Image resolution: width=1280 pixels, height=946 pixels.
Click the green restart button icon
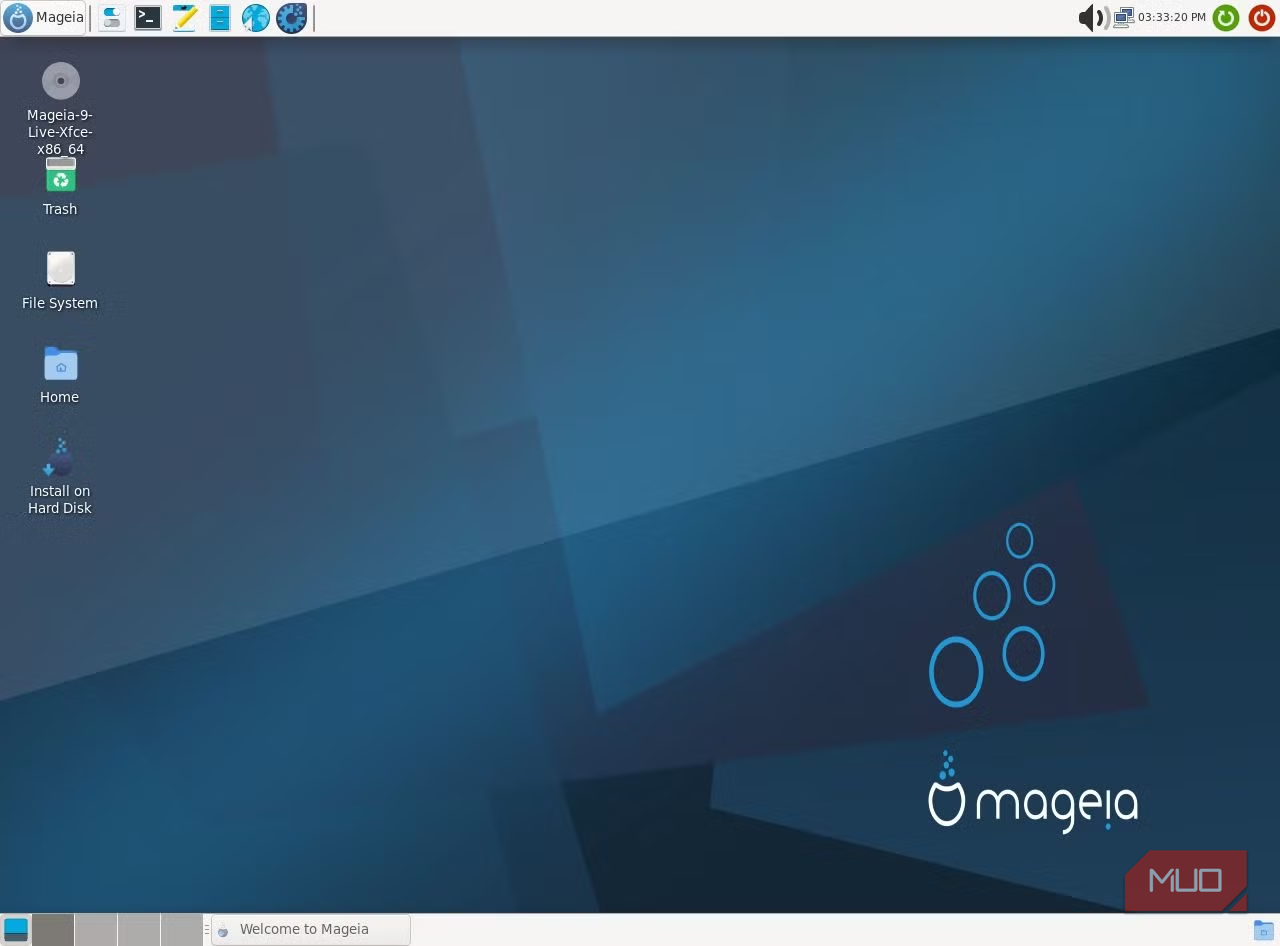1226,17
